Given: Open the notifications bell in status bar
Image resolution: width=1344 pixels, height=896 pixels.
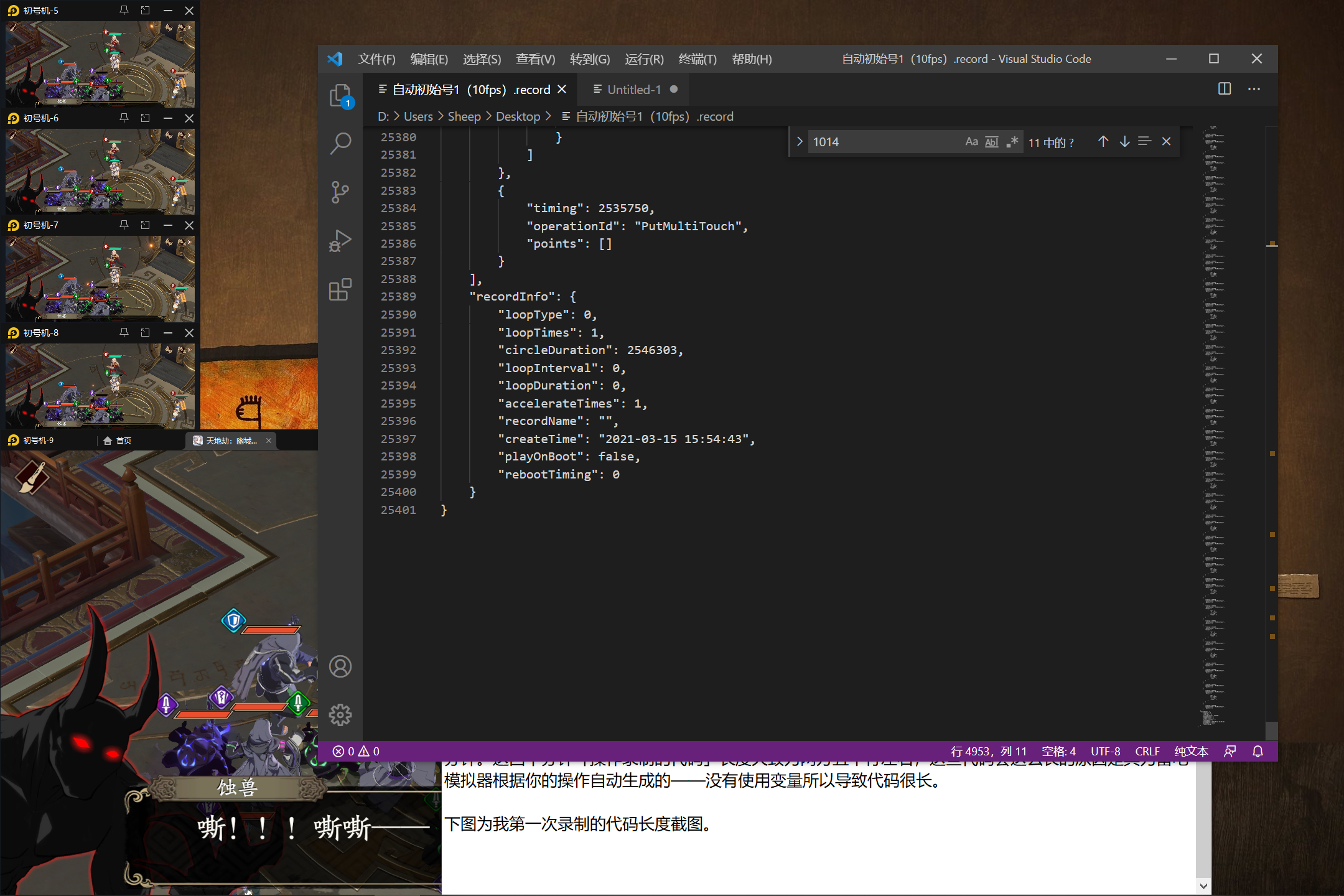Looking at the screenshot, I should (1258, 751).
